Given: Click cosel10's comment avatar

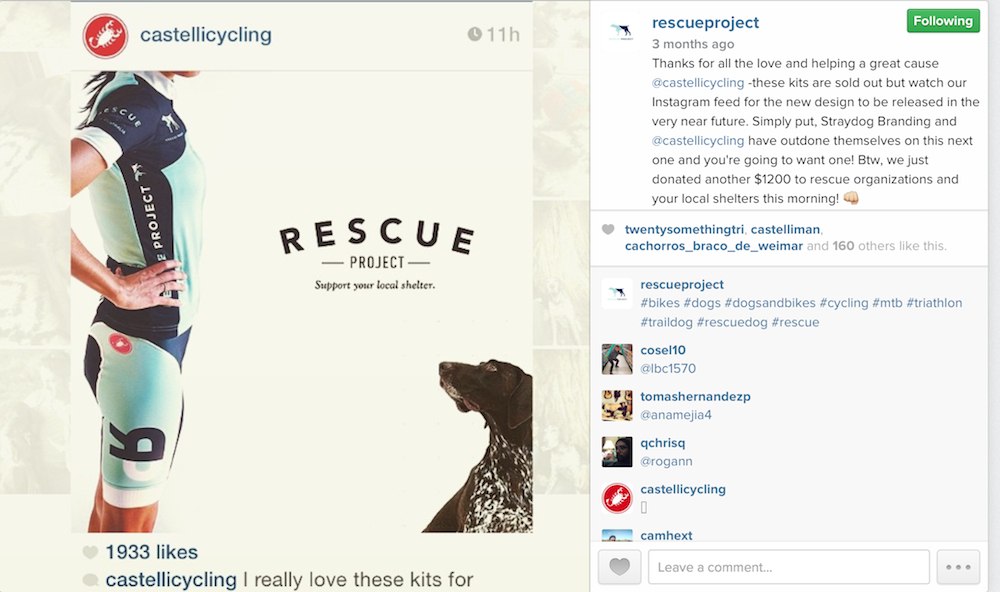Looking at the screenshot, I should tap(617, 359).
